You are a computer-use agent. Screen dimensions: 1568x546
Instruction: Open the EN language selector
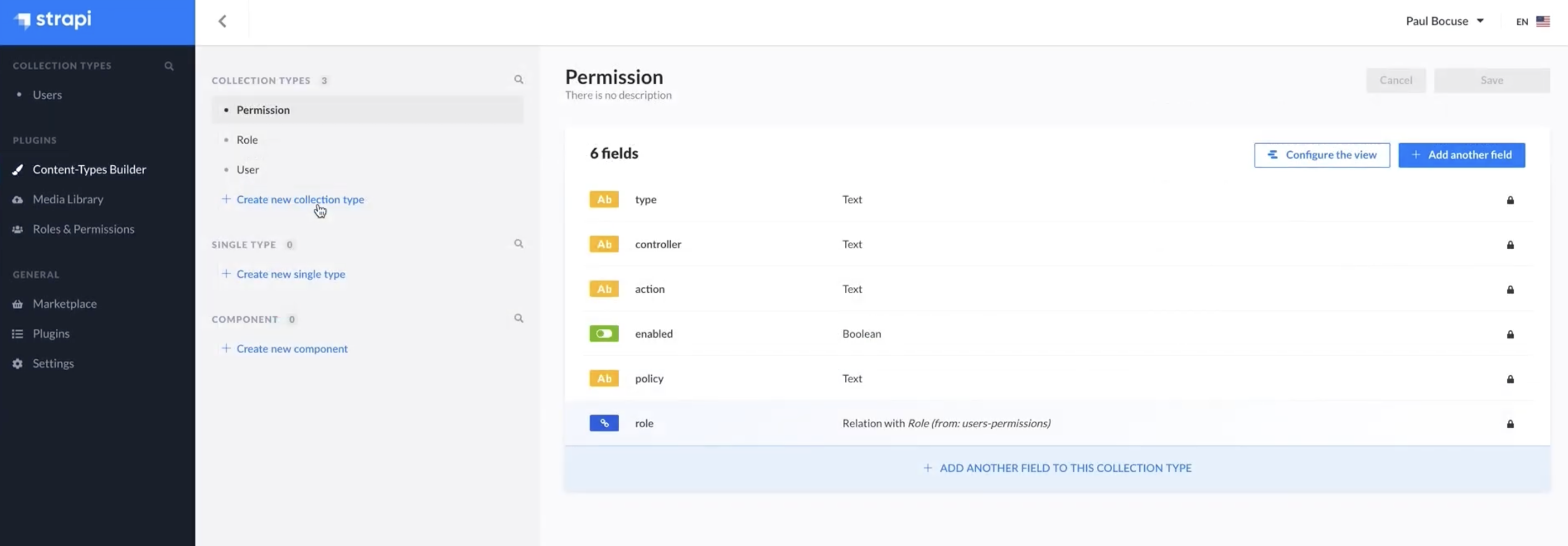click(1532, 20)
